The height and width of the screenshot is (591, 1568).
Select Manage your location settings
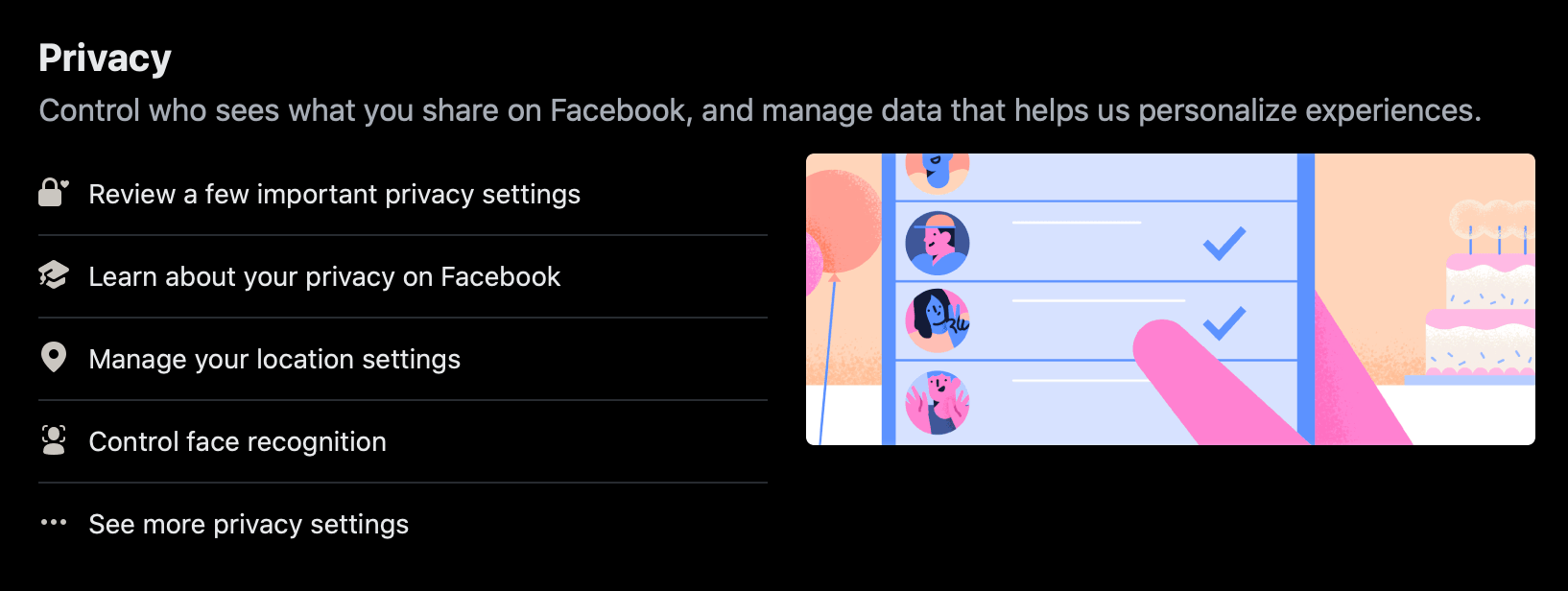coord(274,360)
